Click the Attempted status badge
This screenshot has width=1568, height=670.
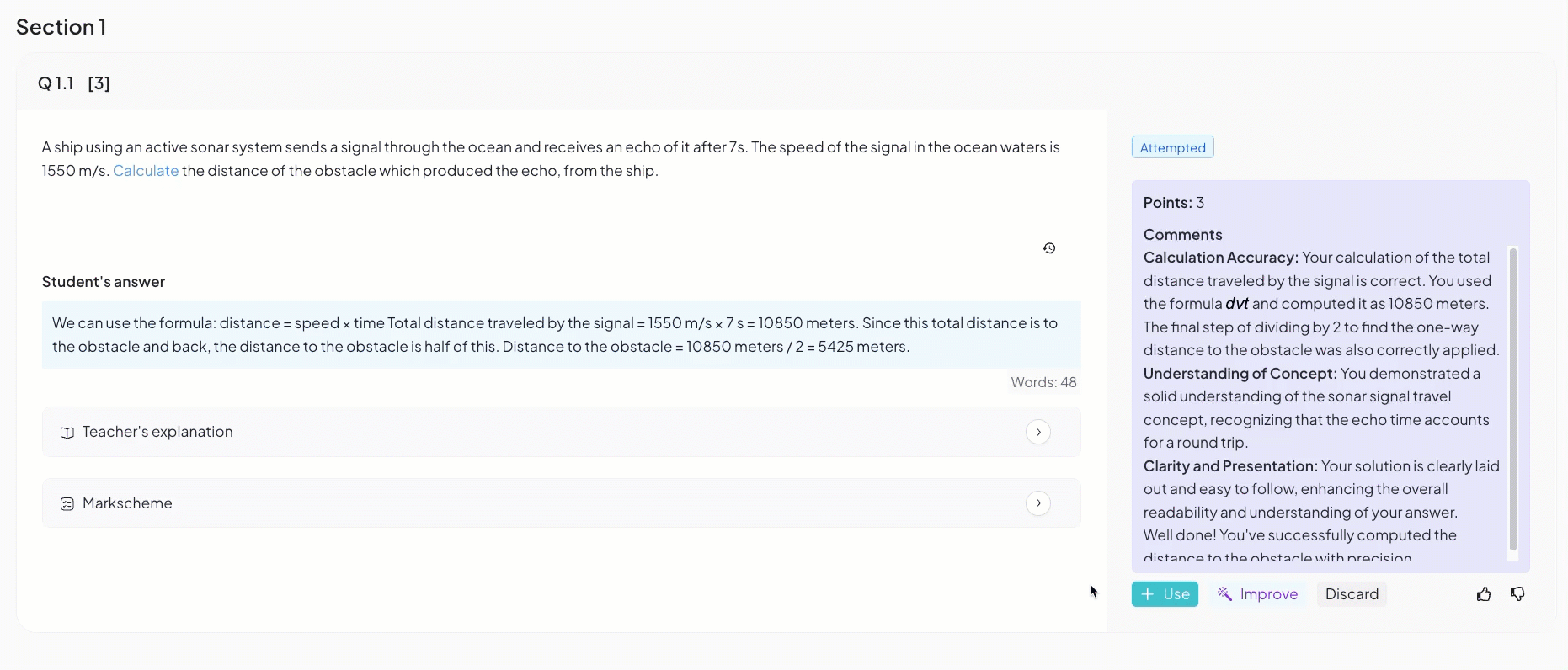tap(1172, 147)
